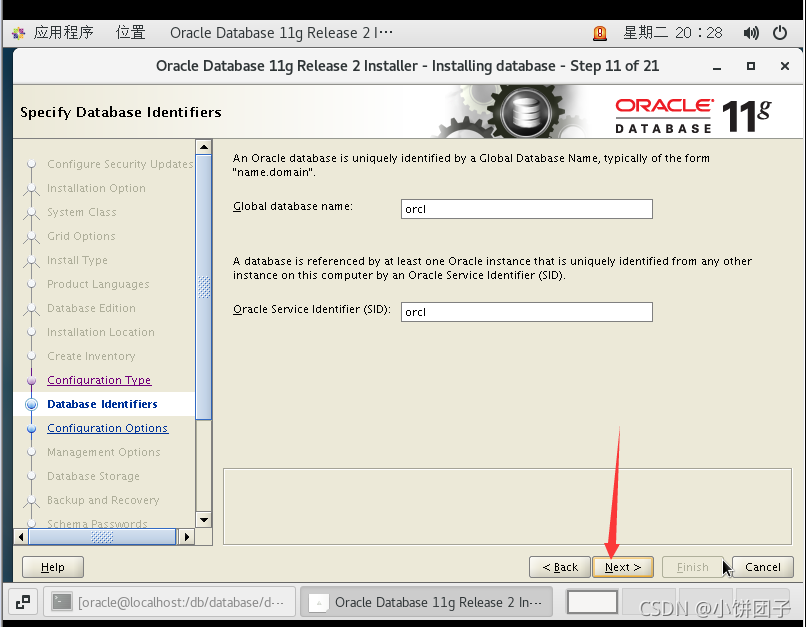This screenshot has width=806, height=627.
Task: Switch to Oracle Database 11g Installer taskbar item
Action: click(426, 602)
